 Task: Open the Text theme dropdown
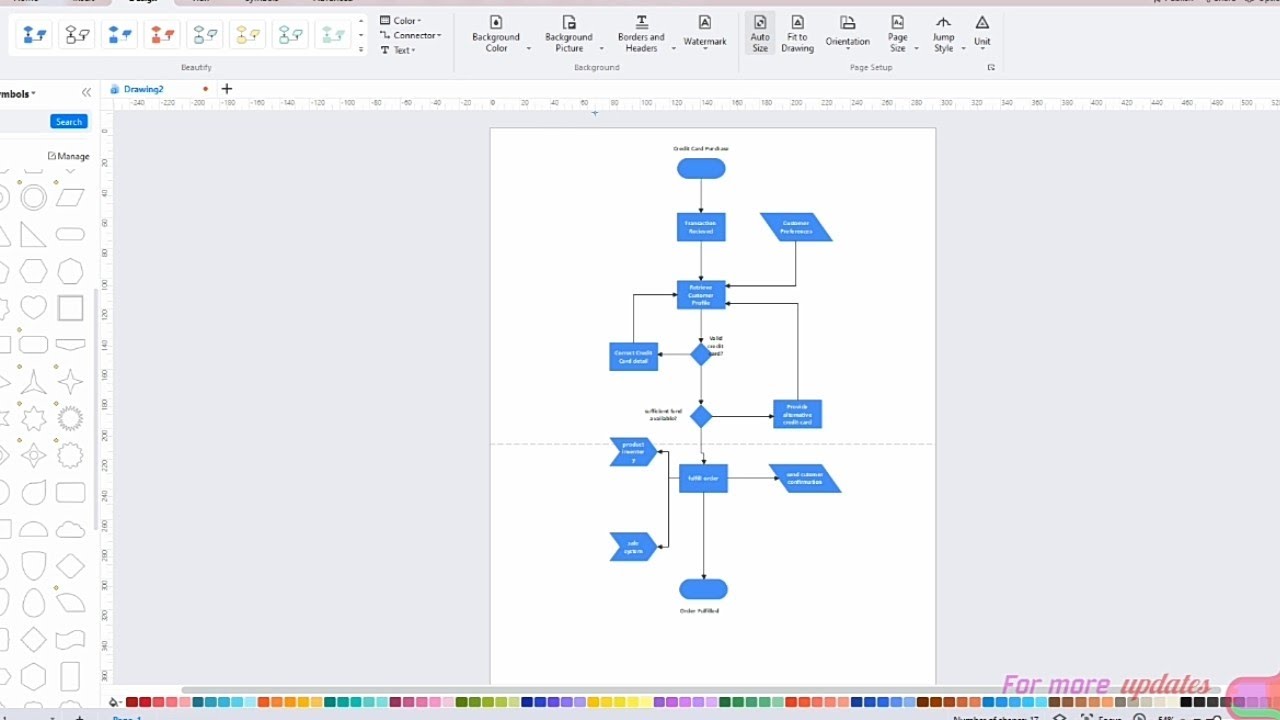[x=398, y=50]
